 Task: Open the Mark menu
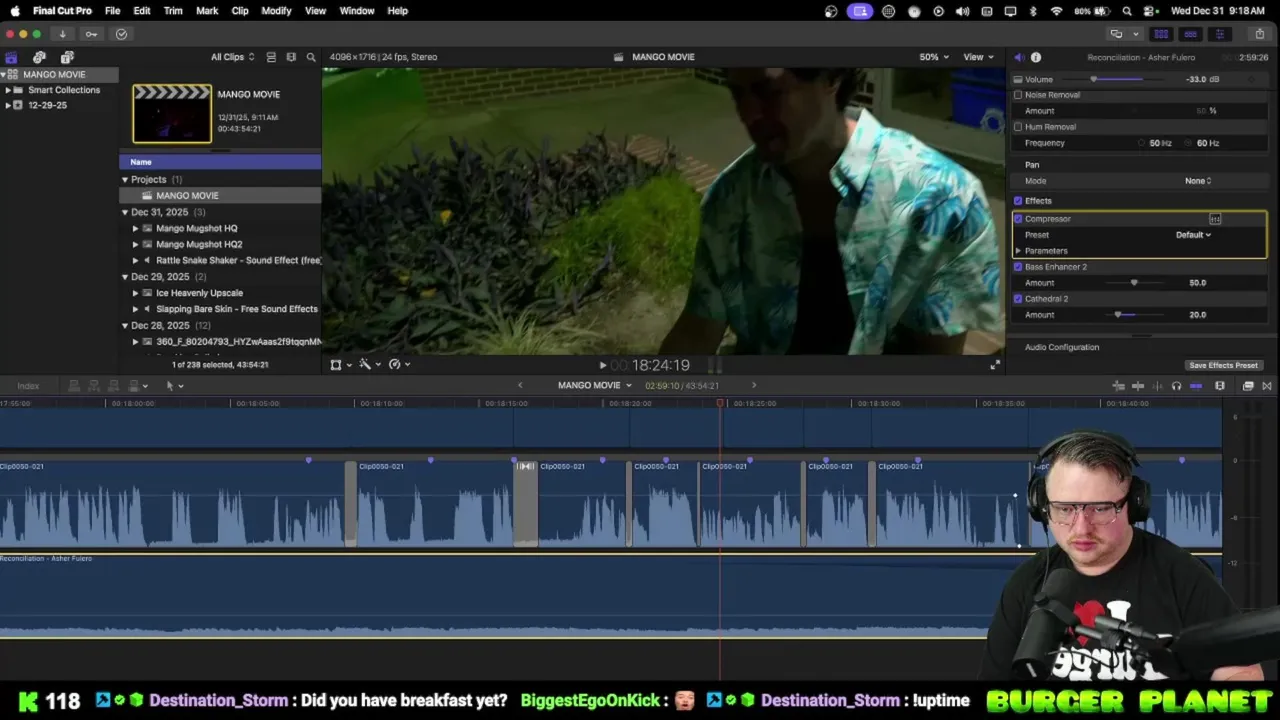(207, 11)
